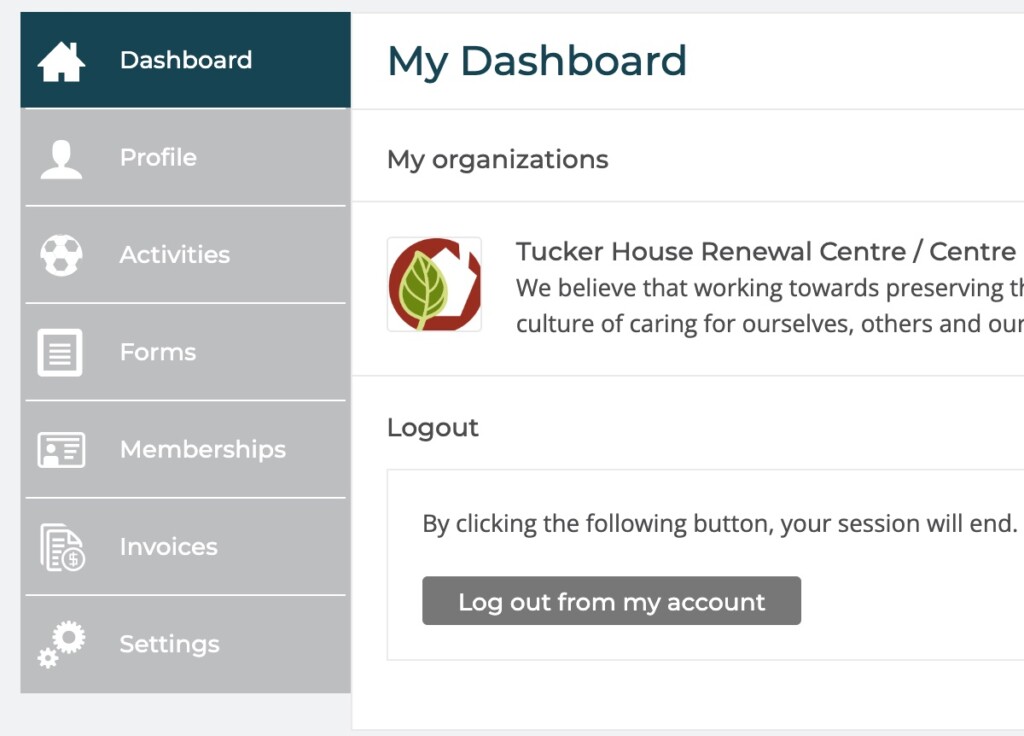Click Log out from my account button

click(611, 601)
